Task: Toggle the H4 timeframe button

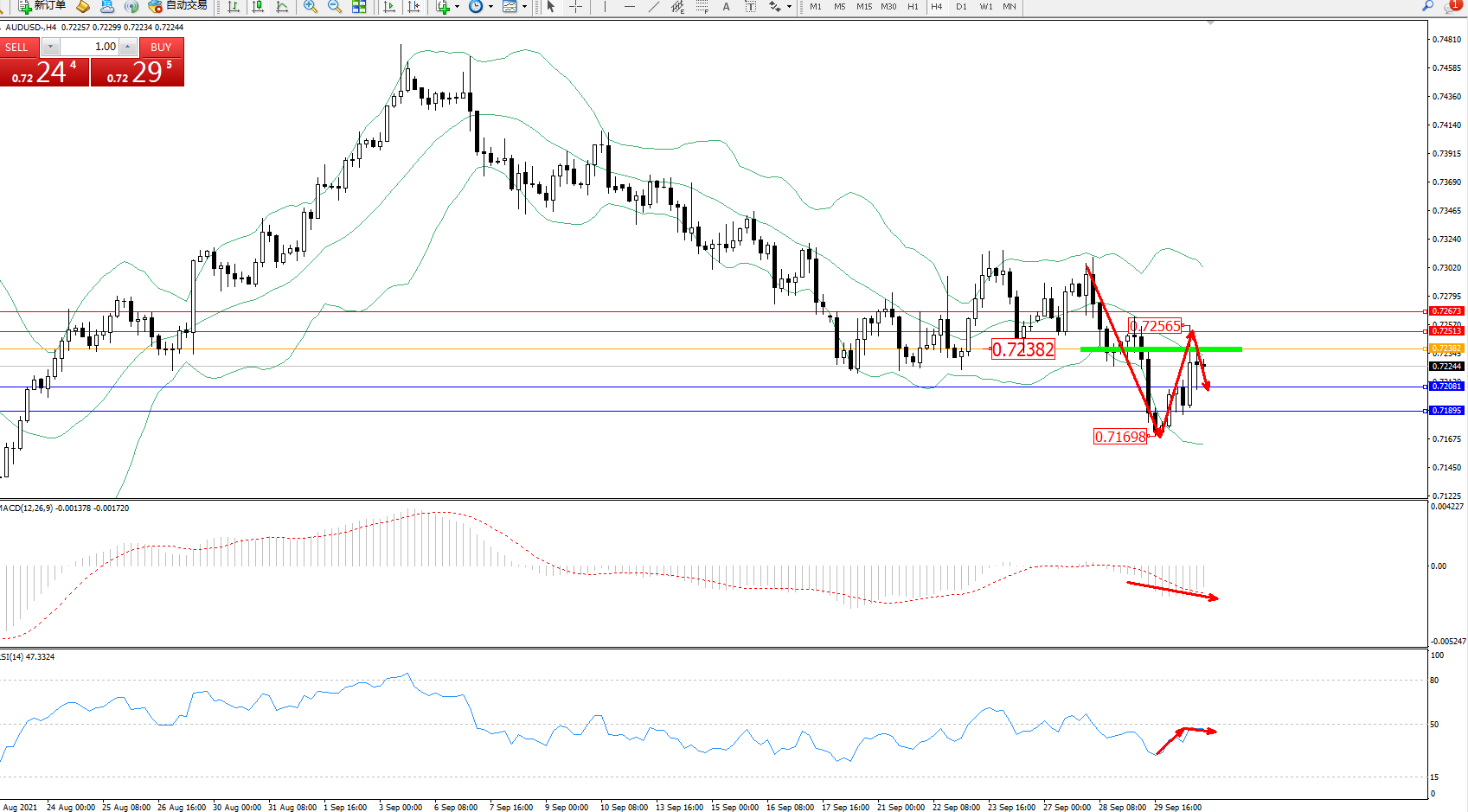Action: [936, 6]
